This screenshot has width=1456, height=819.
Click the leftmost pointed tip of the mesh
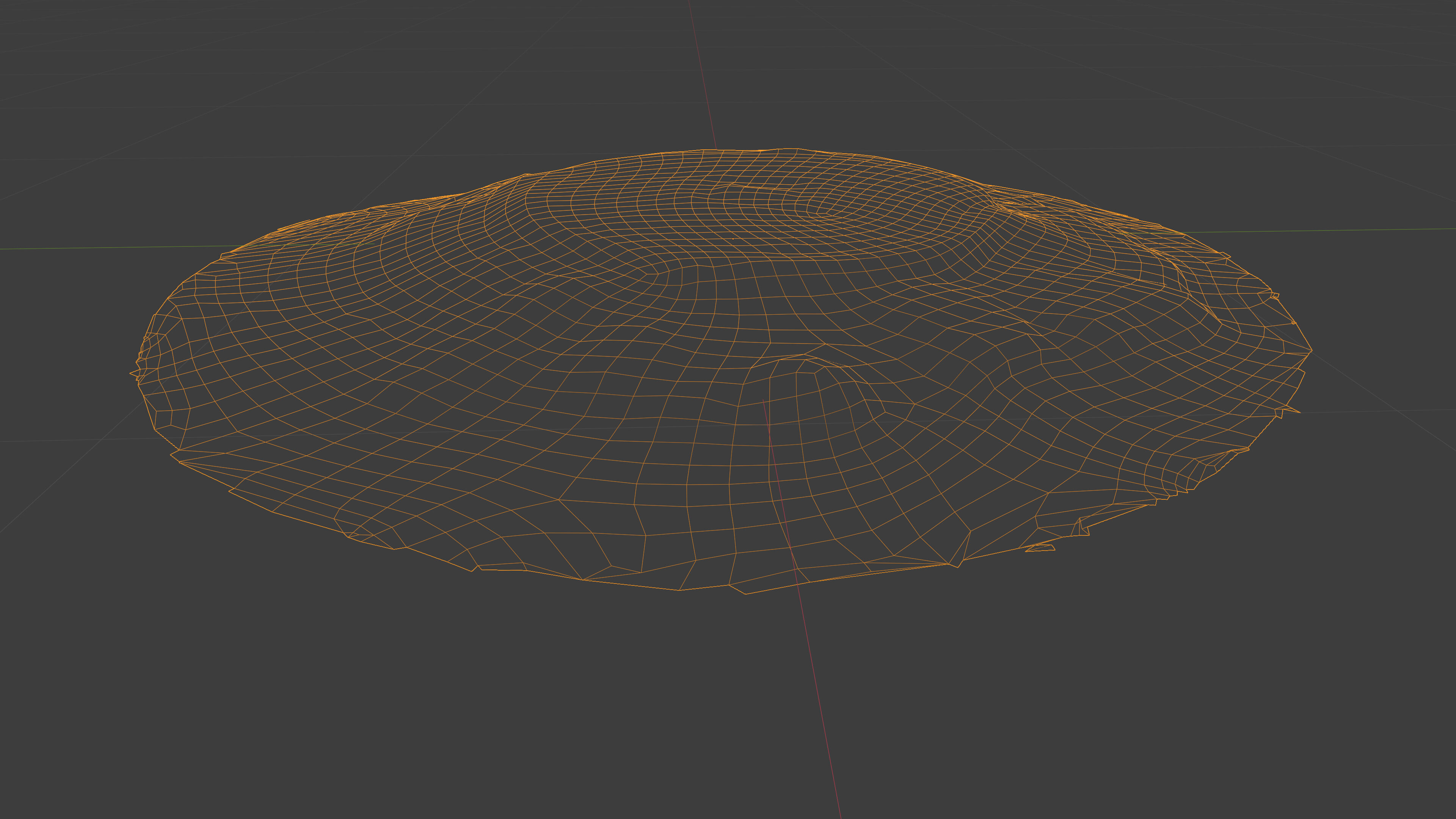(131, 372)
